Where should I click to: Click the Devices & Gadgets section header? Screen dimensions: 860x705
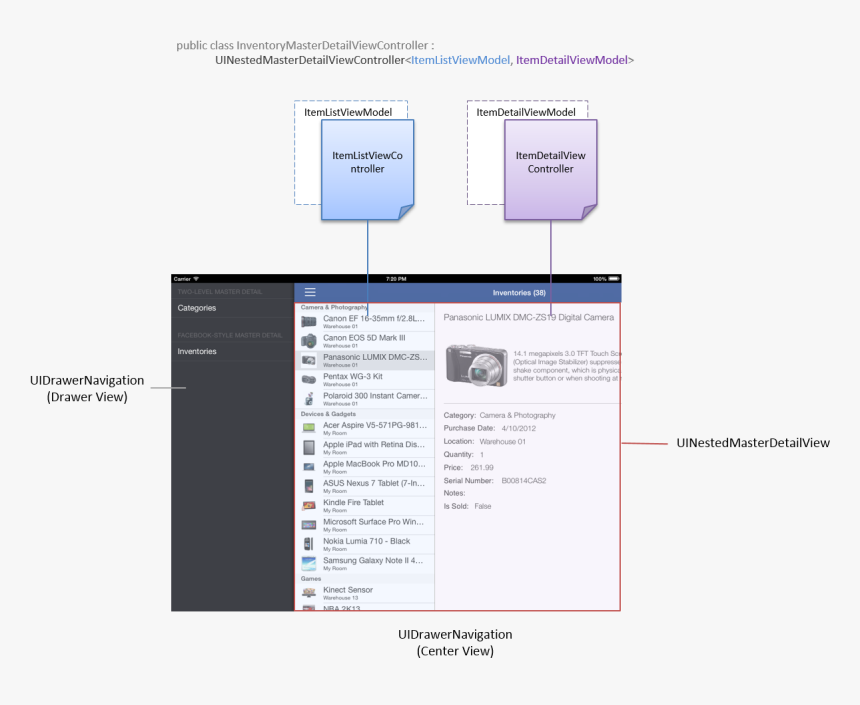tap(328, 414)
